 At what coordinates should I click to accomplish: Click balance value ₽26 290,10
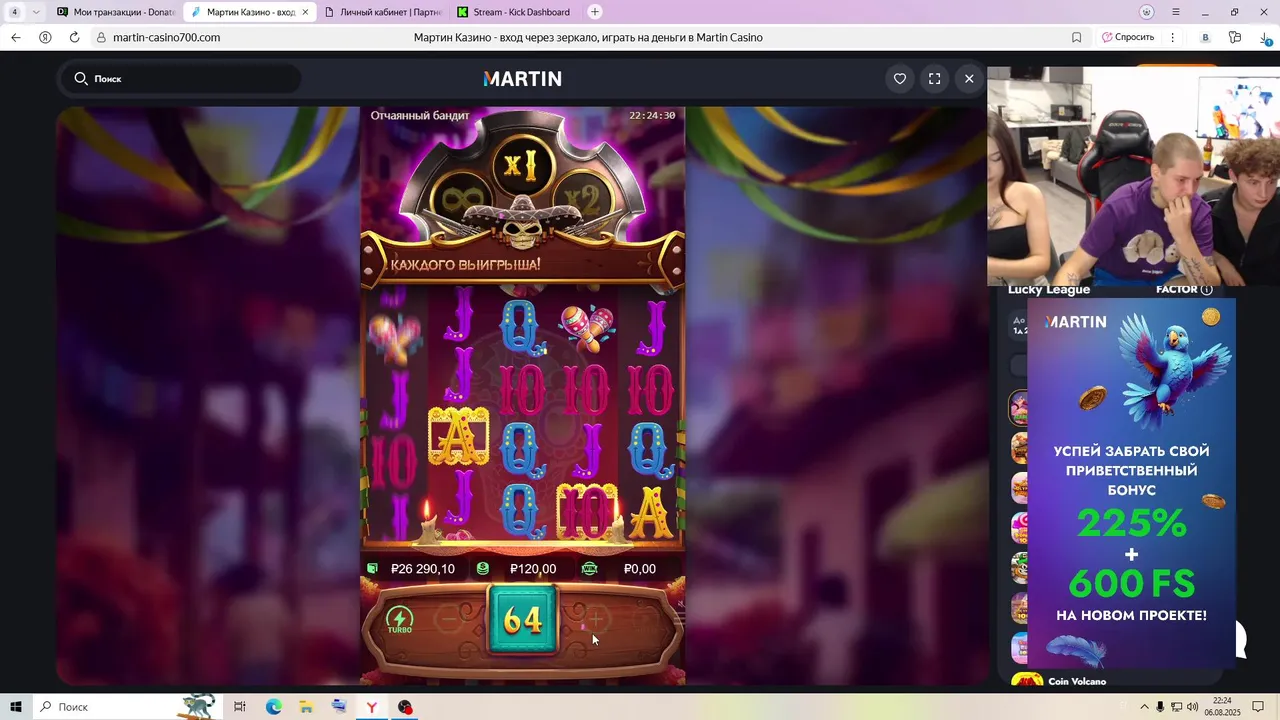tap(423, 569)
